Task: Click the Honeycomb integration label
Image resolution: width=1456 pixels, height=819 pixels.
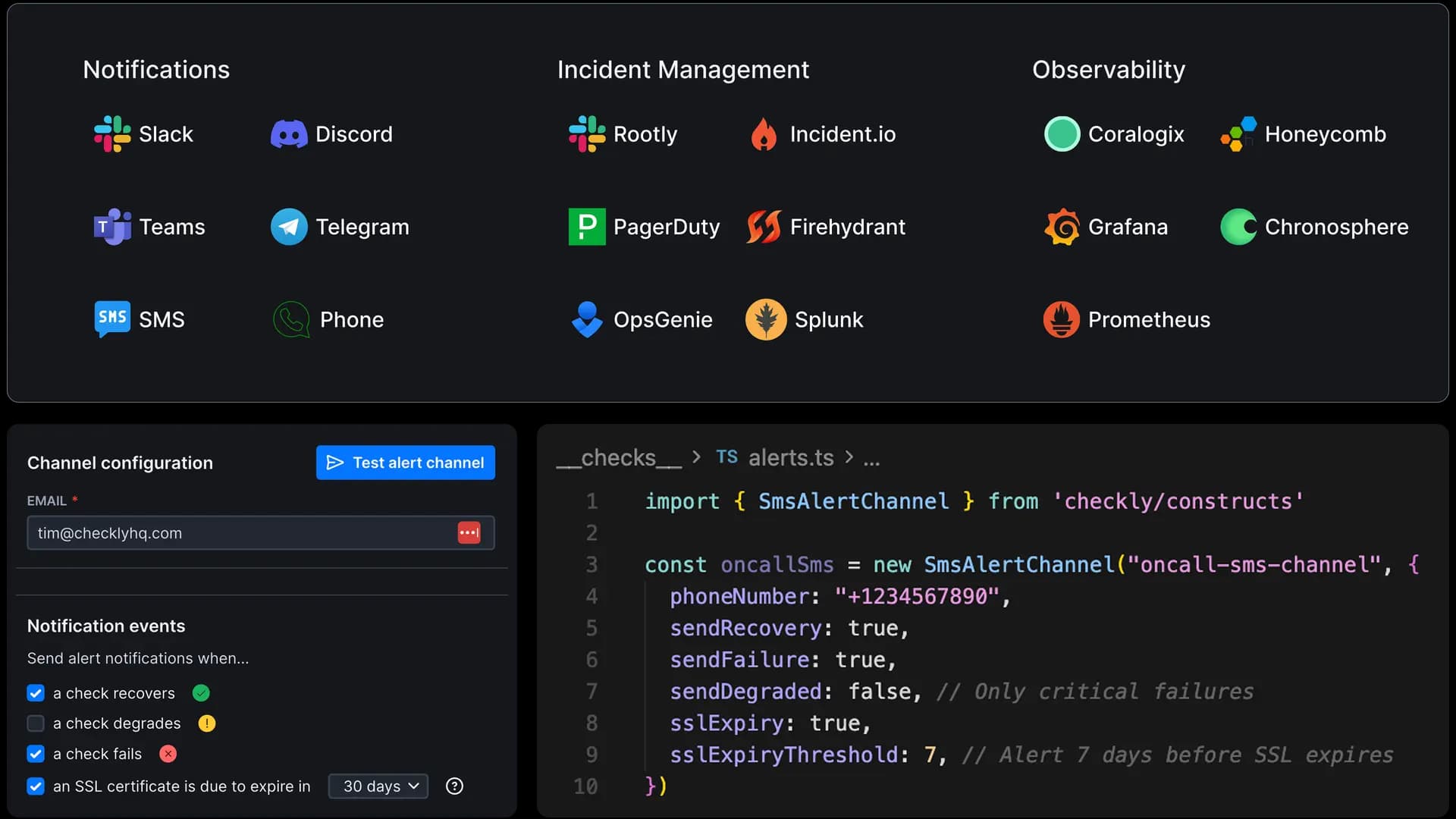Action: click(1325, 134)
